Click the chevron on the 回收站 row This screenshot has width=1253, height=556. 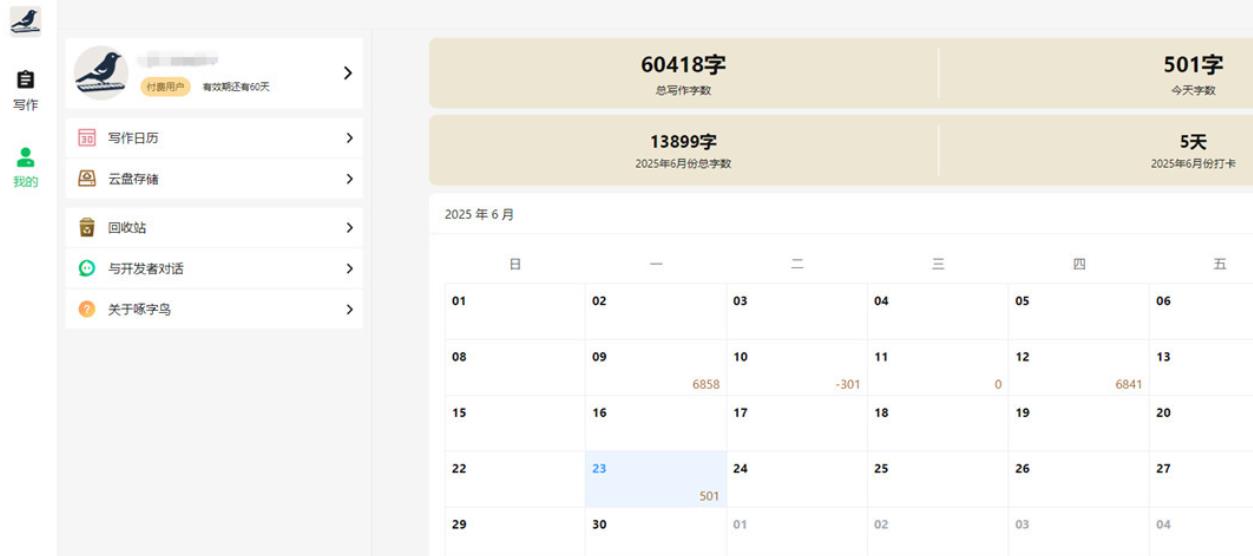(349, 228)
